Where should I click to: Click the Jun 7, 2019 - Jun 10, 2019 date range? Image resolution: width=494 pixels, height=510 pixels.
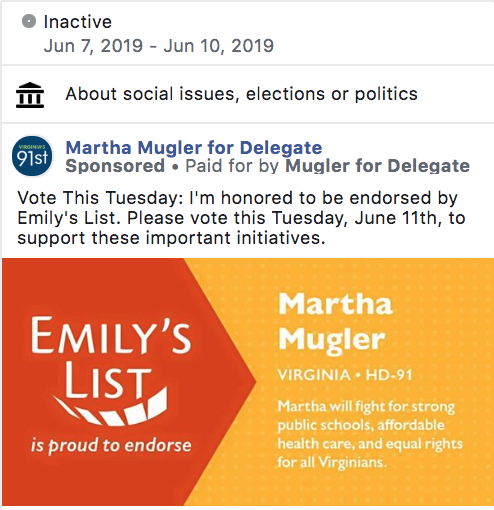tap(159, 45)
